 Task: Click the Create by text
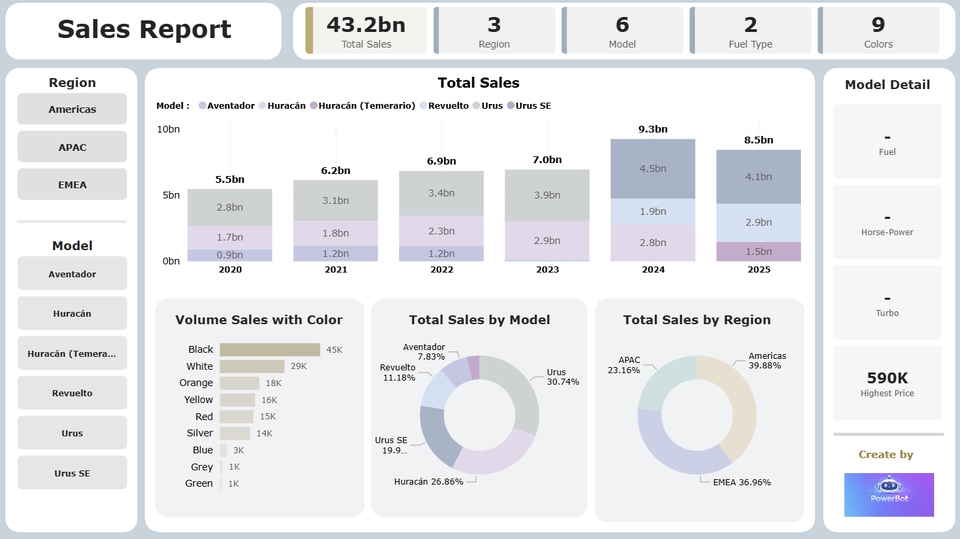tap(886, 454)
